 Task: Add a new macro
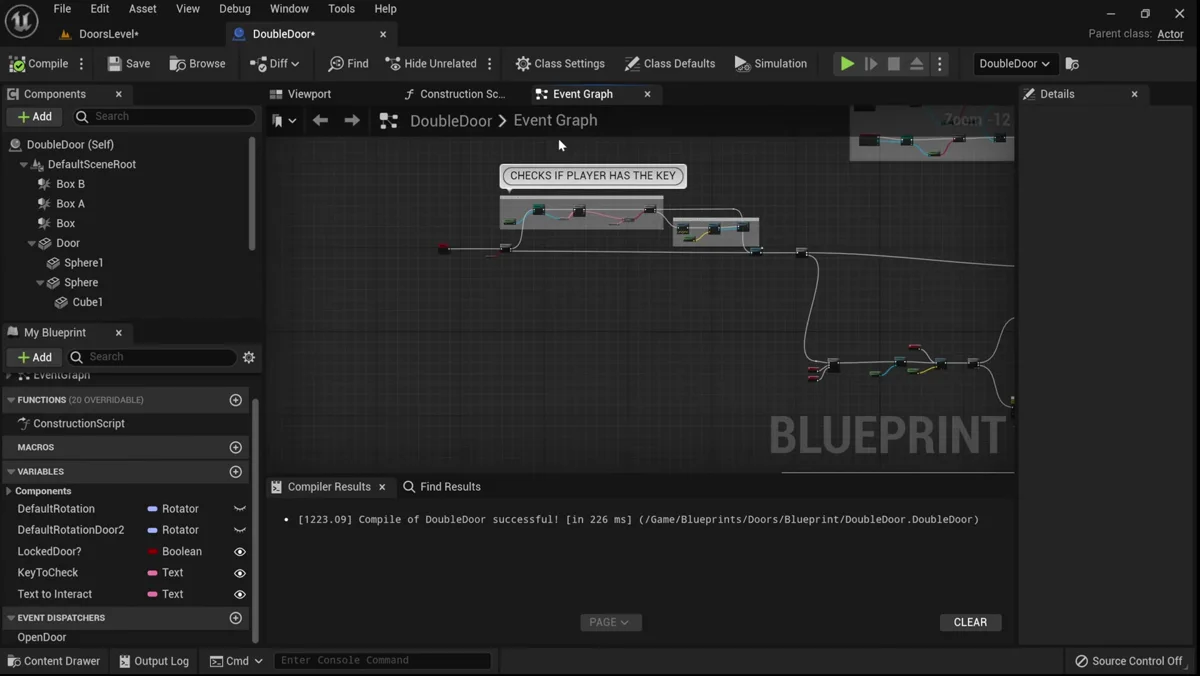[236, 448]
